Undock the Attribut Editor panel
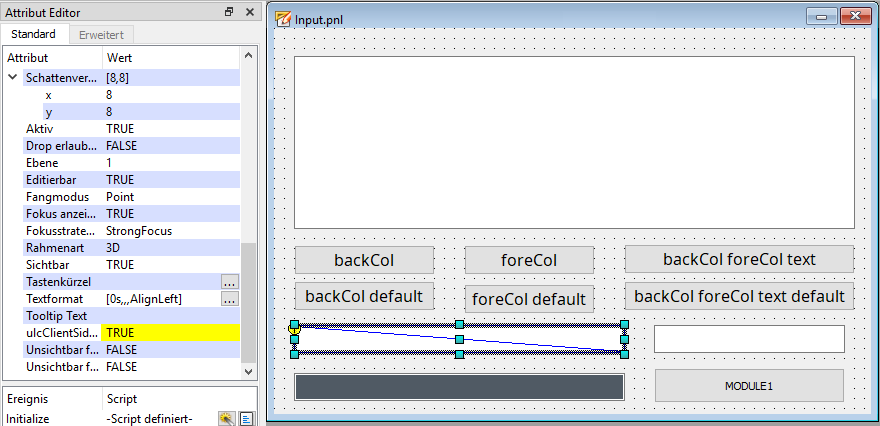This screenshot has width=880, height=426. click(x=229, y=12)
